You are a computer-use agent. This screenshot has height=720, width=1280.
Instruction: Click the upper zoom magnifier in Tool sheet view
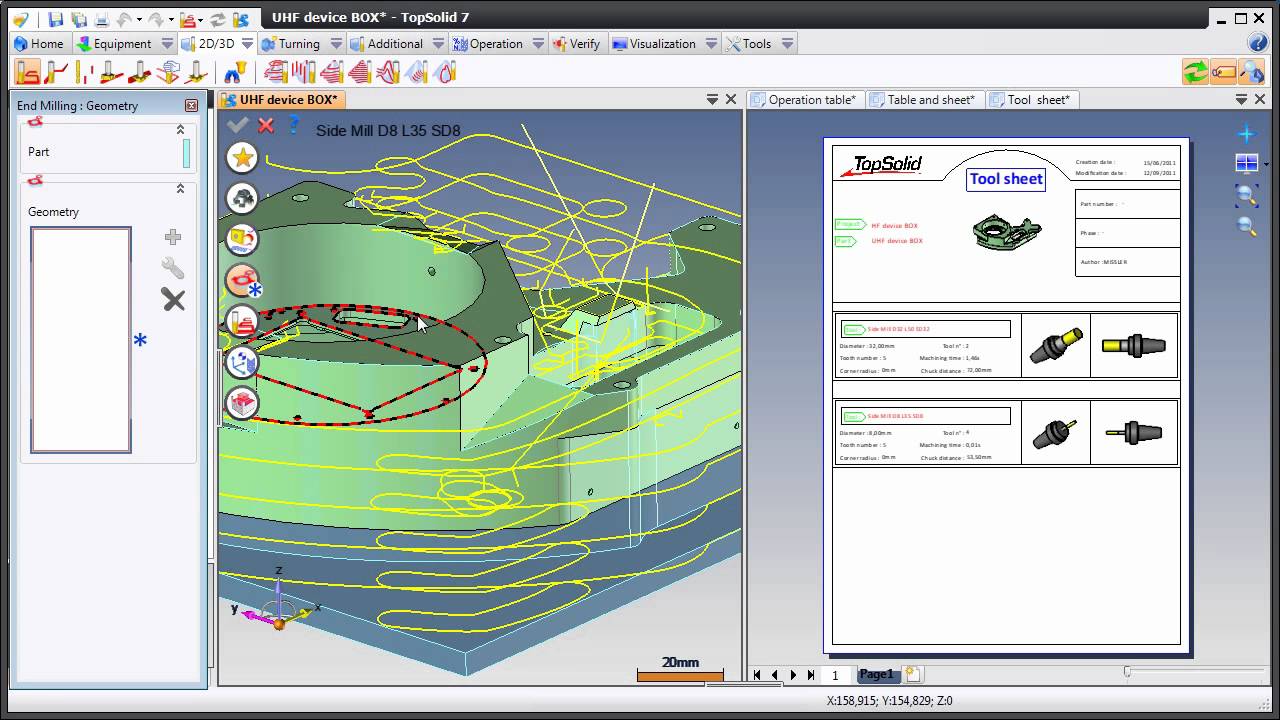(1246, 195)
